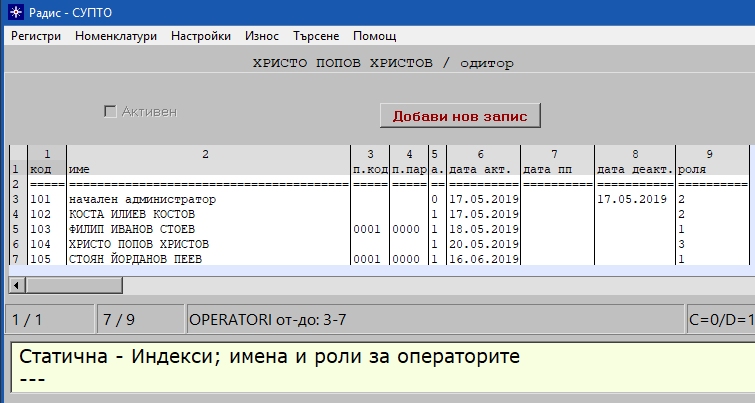
Task: Click activation date '16.06.2019'
Action: click(484, 259)
